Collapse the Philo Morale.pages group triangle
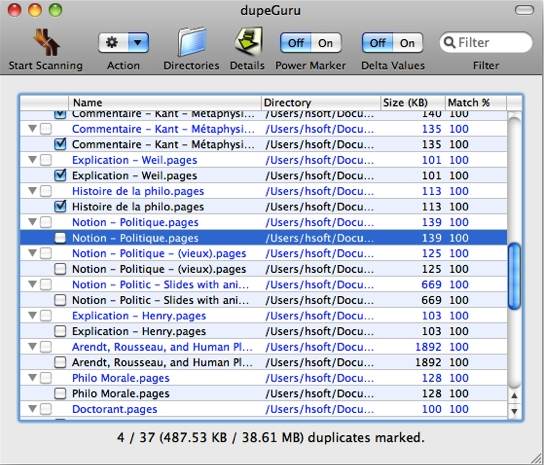This screenshot has width=544, height=465. [x=32, y=378]
